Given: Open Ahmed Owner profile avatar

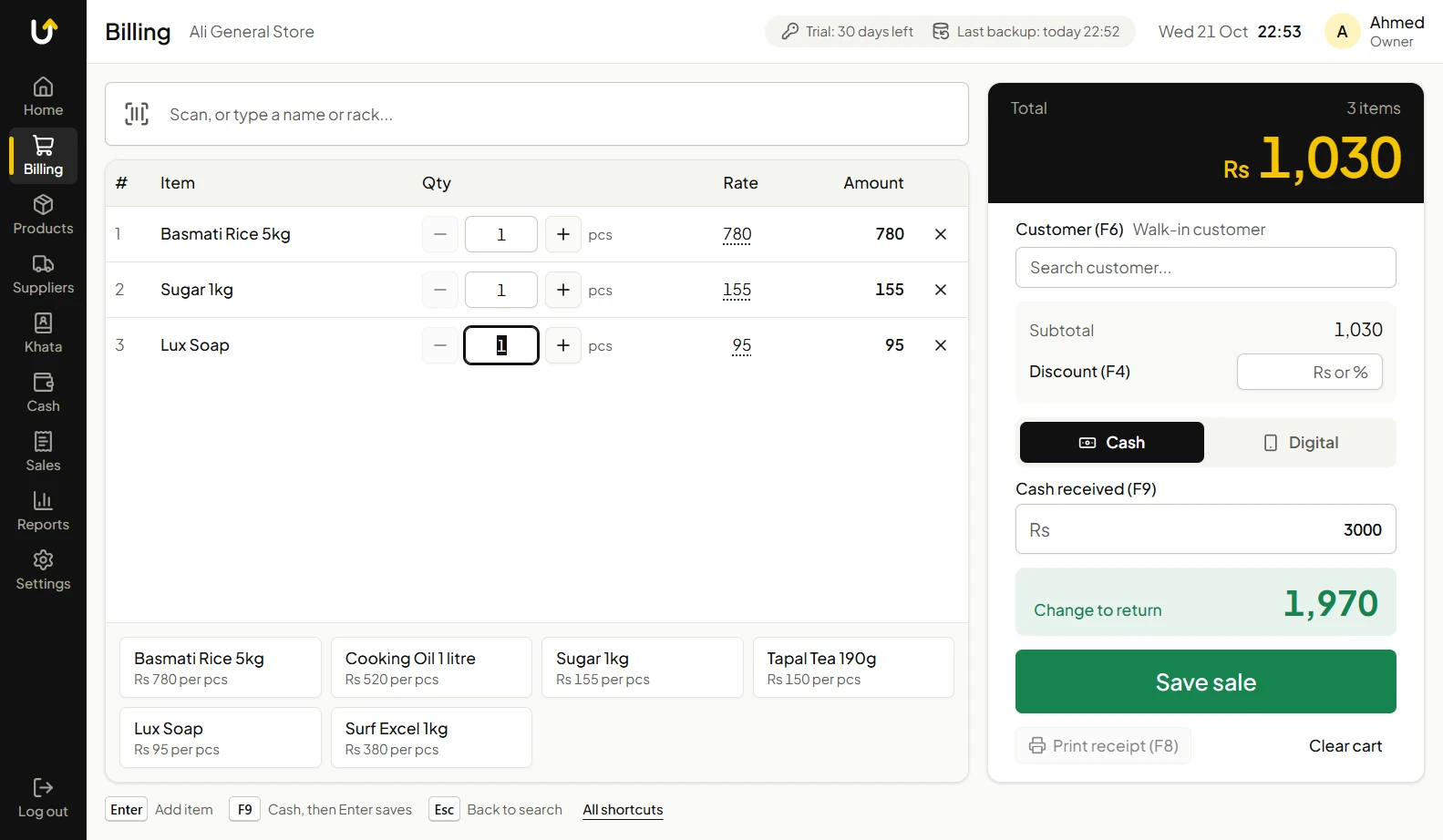Looking at the screenshot, I should (x=1342, y=32).
